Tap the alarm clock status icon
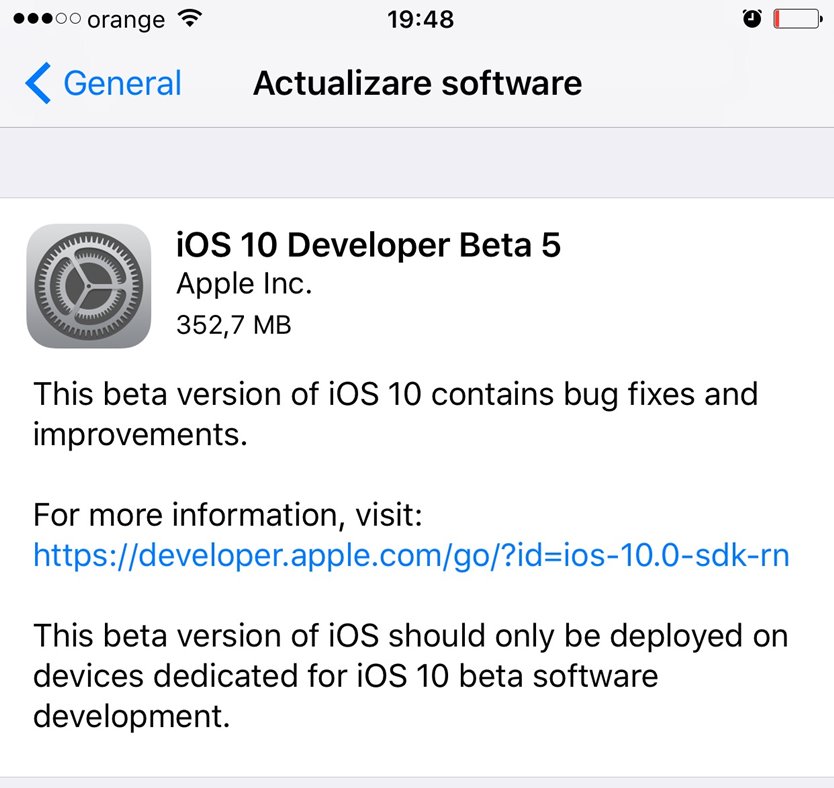 pos(752,19)
